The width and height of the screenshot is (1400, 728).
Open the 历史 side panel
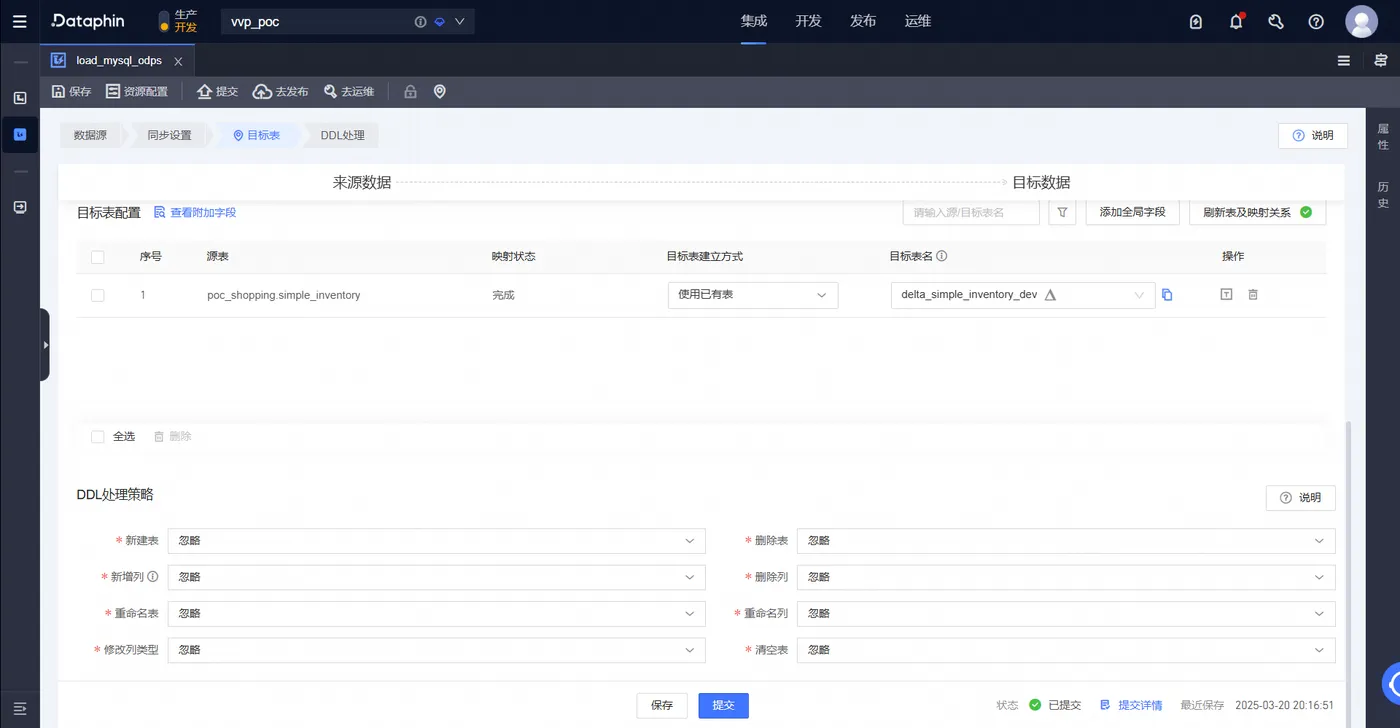point(1383,195)
